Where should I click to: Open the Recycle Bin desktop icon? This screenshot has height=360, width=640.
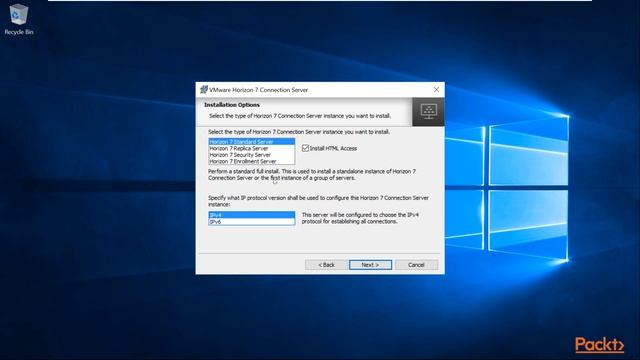18,19
